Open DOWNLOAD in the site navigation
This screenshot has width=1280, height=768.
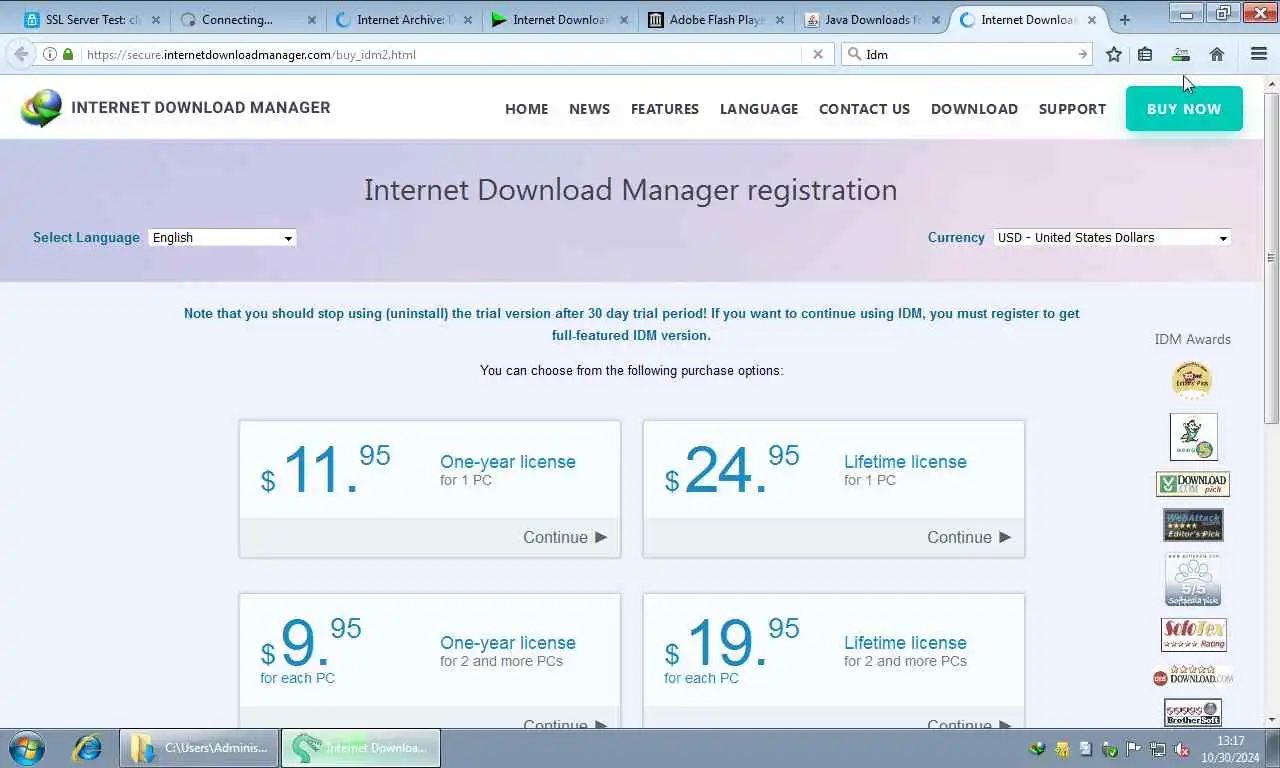974,109
